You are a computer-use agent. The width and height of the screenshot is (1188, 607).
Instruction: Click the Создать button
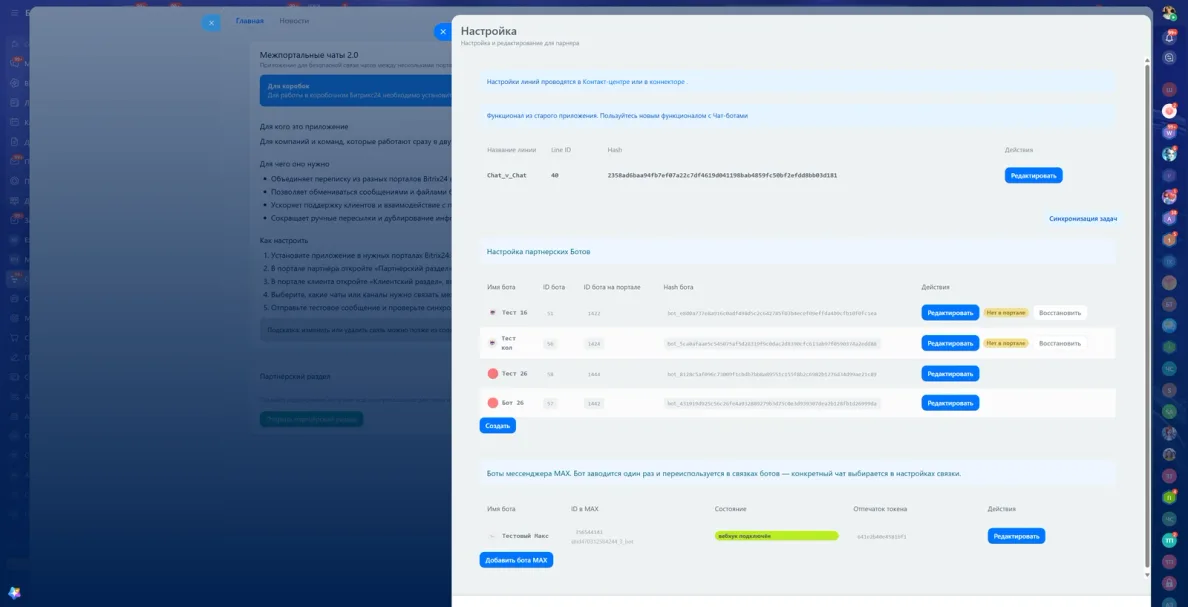click(498, 426)
